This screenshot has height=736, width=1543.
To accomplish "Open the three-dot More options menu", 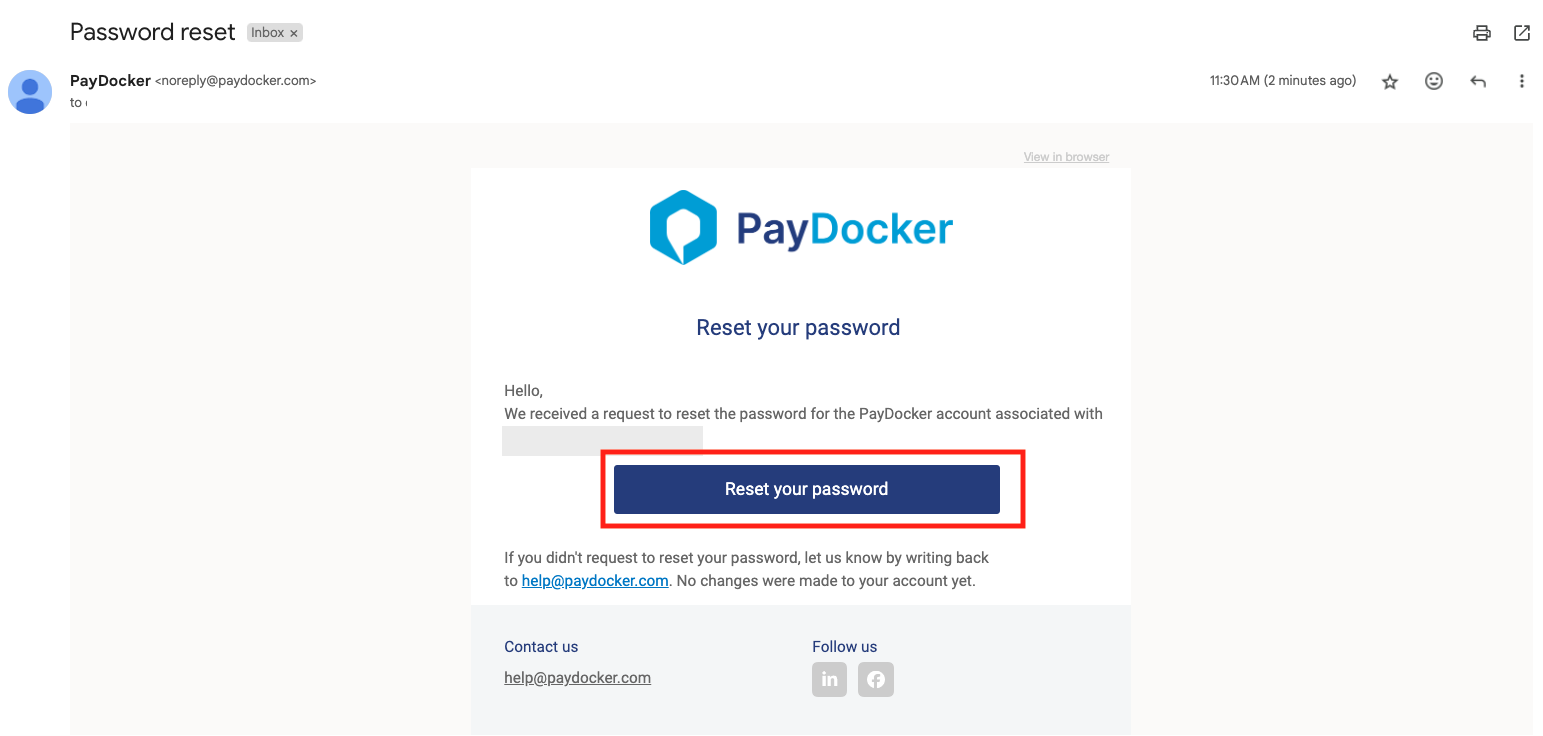I will [x=1522, y=81].
